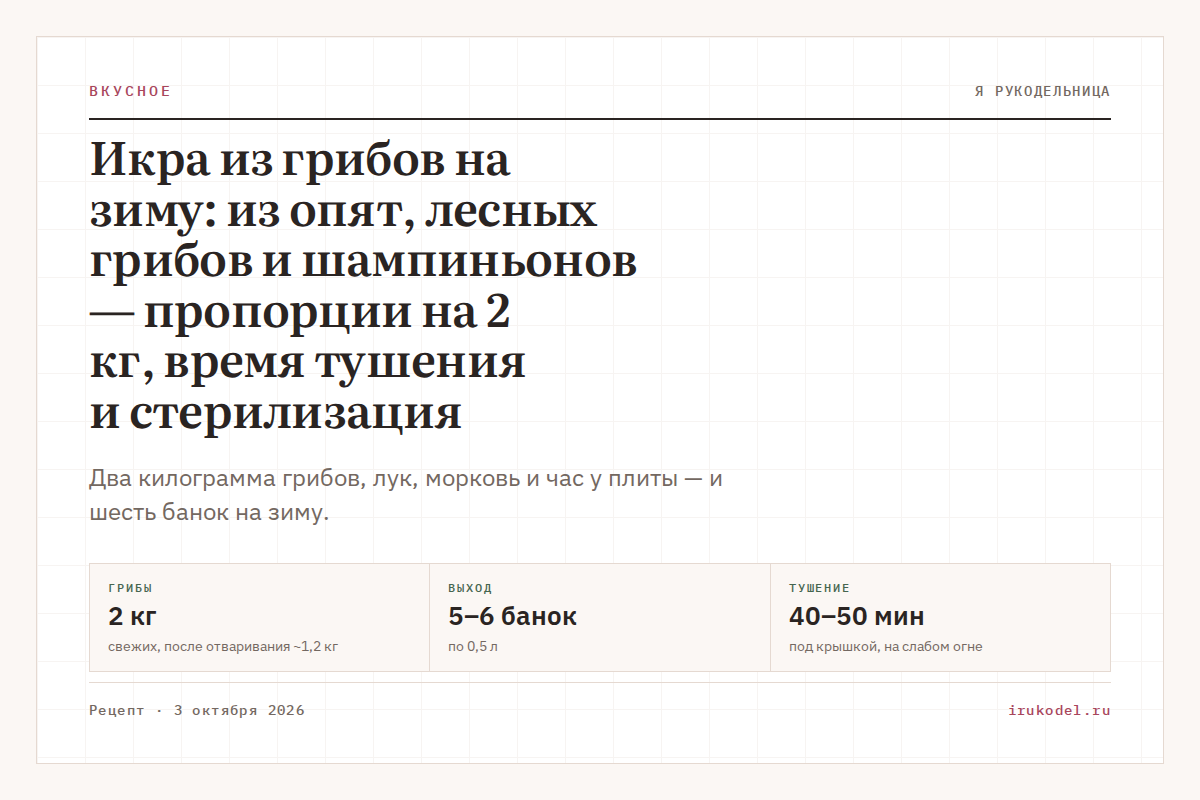1200x800 pixels.
Task: Click the по 0,5 л note
Action: tap(473, 647)
